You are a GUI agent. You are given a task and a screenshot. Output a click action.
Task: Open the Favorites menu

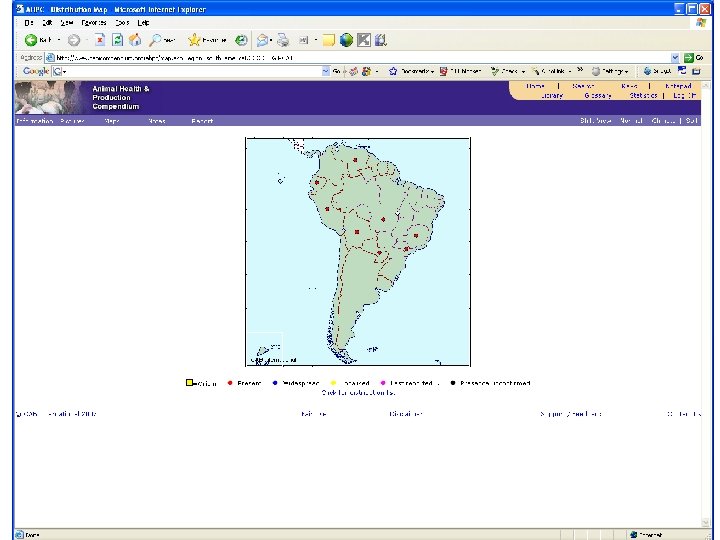point(94,22)
